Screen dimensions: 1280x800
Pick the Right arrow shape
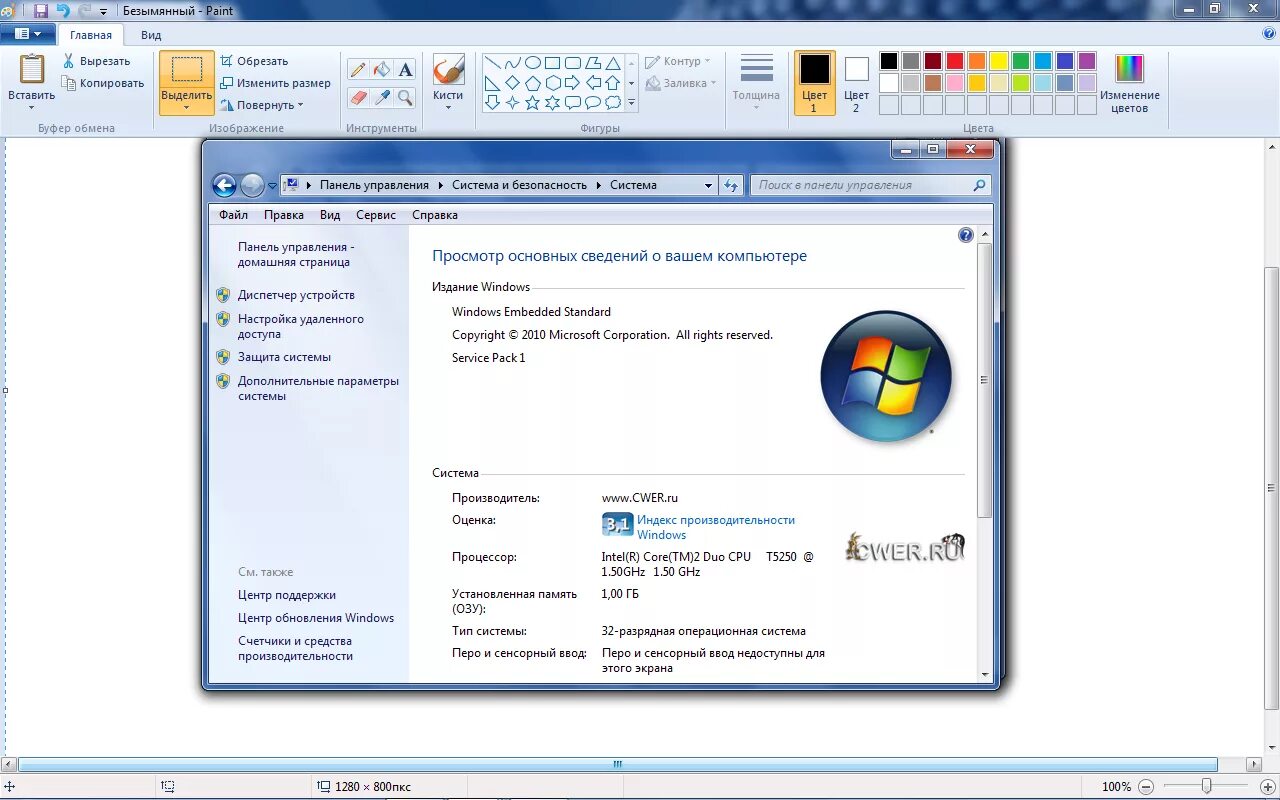[x=573, y=82]
